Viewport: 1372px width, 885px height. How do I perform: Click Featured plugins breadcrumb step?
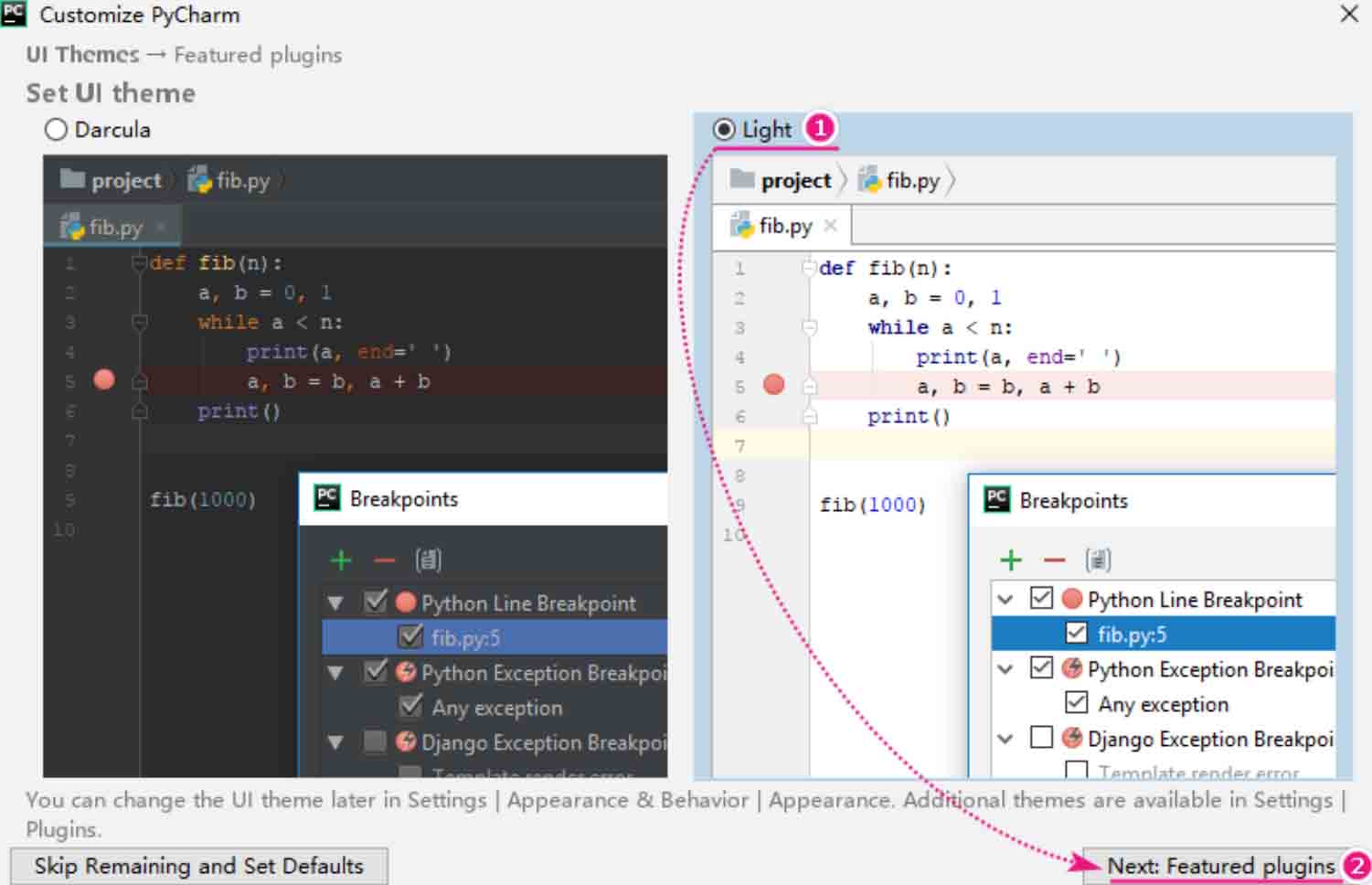(x=258, y=55)
